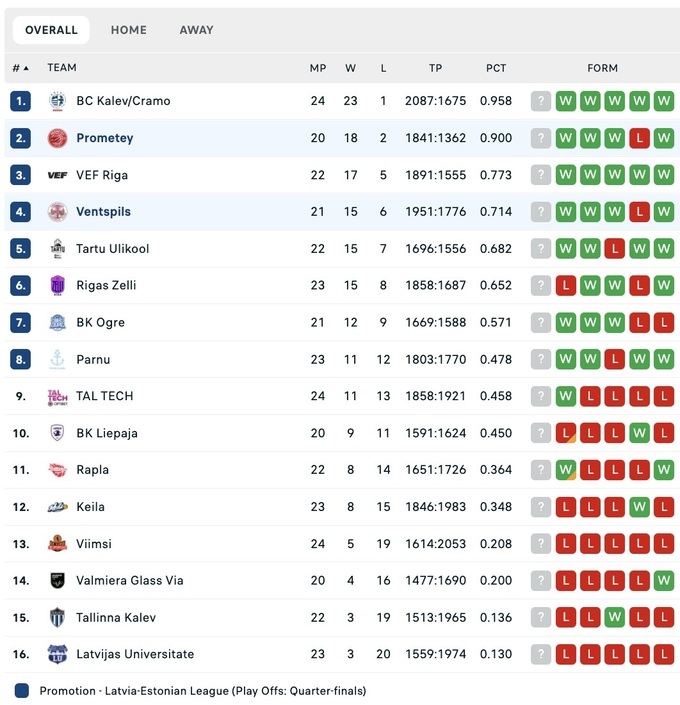Screen dimensions: 680x705
Task: Click the Latvijas Universitate team logo
Action: pos(57,655)
